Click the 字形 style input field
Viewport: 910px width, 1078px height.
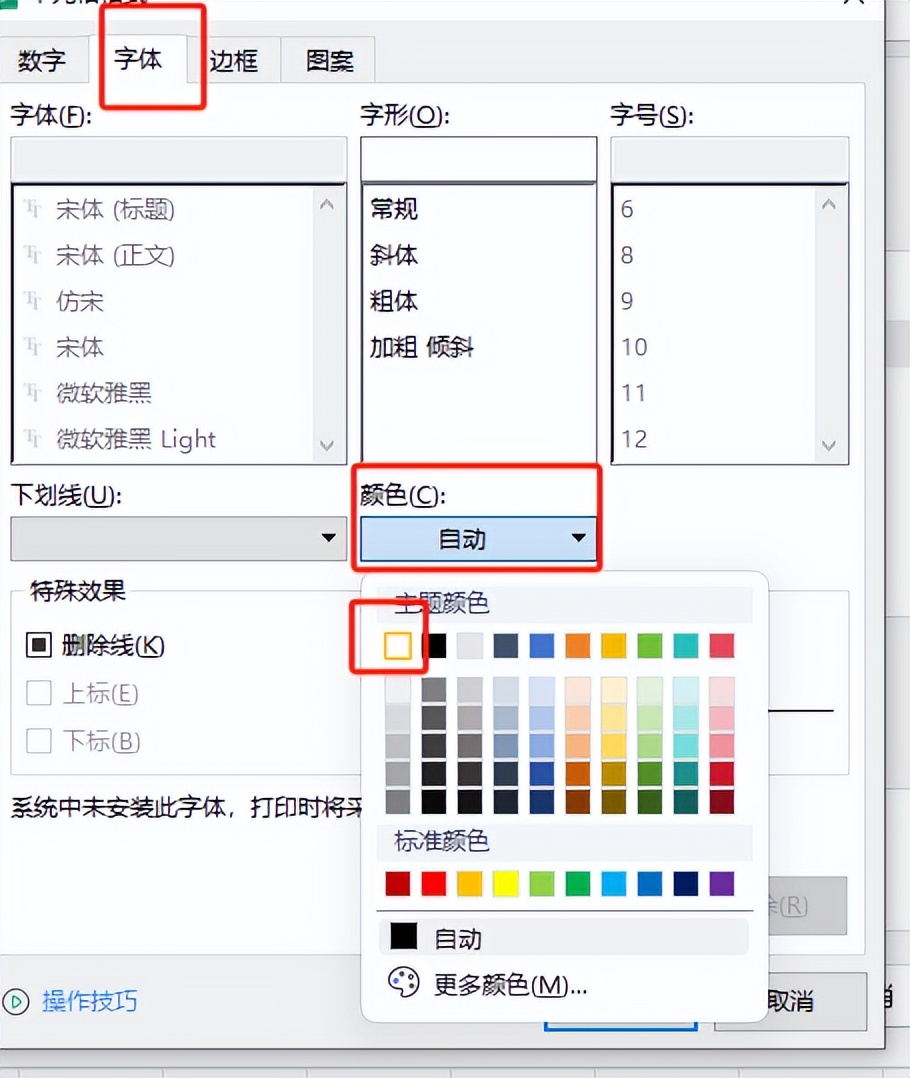pyautogui.click(x=478, y=160)
